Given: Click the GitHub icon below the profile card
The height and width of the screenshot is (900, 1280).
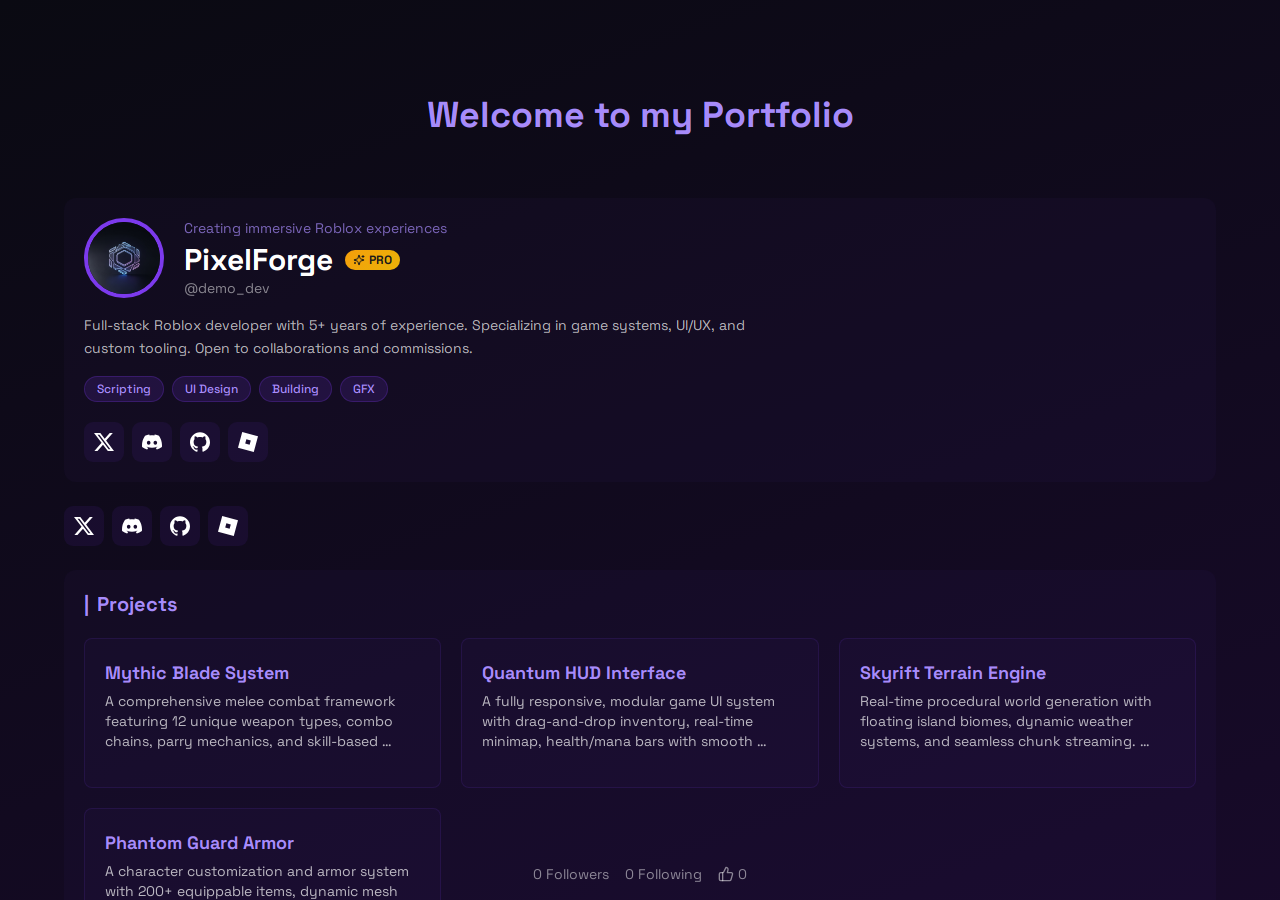Looking at the screenshot, I should click(180, 526).
